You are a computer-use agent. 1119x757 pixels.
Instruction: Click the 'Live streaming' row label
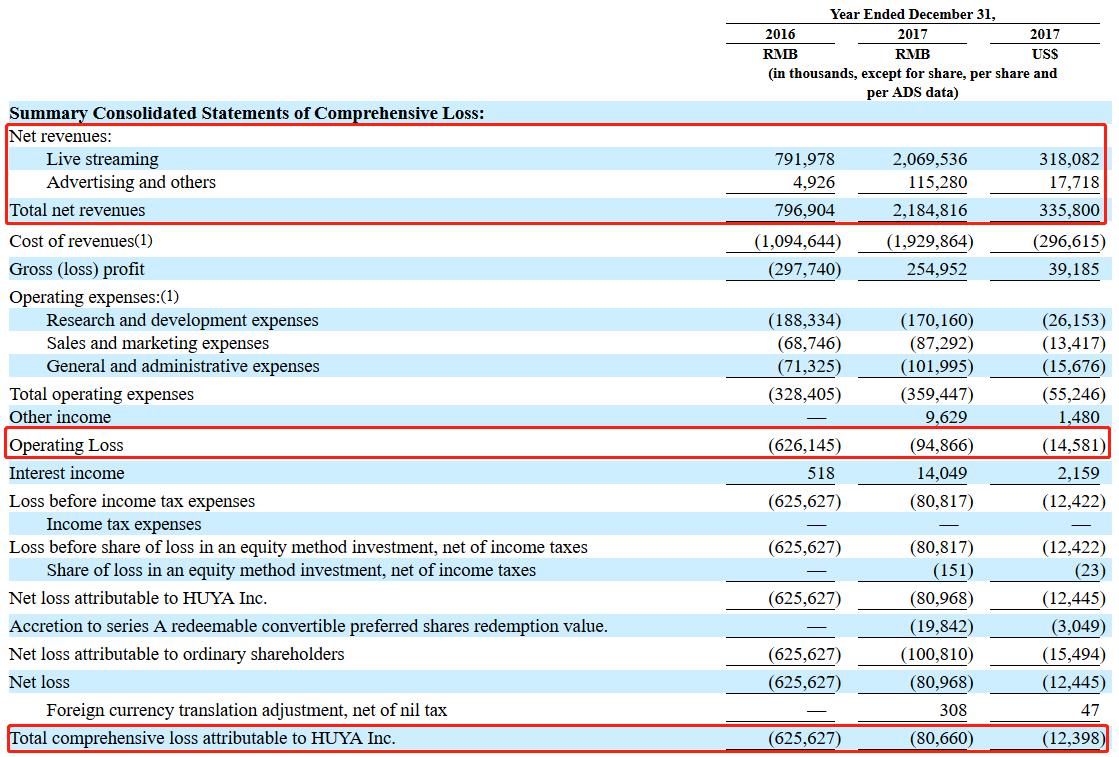[x=102, y=159]
